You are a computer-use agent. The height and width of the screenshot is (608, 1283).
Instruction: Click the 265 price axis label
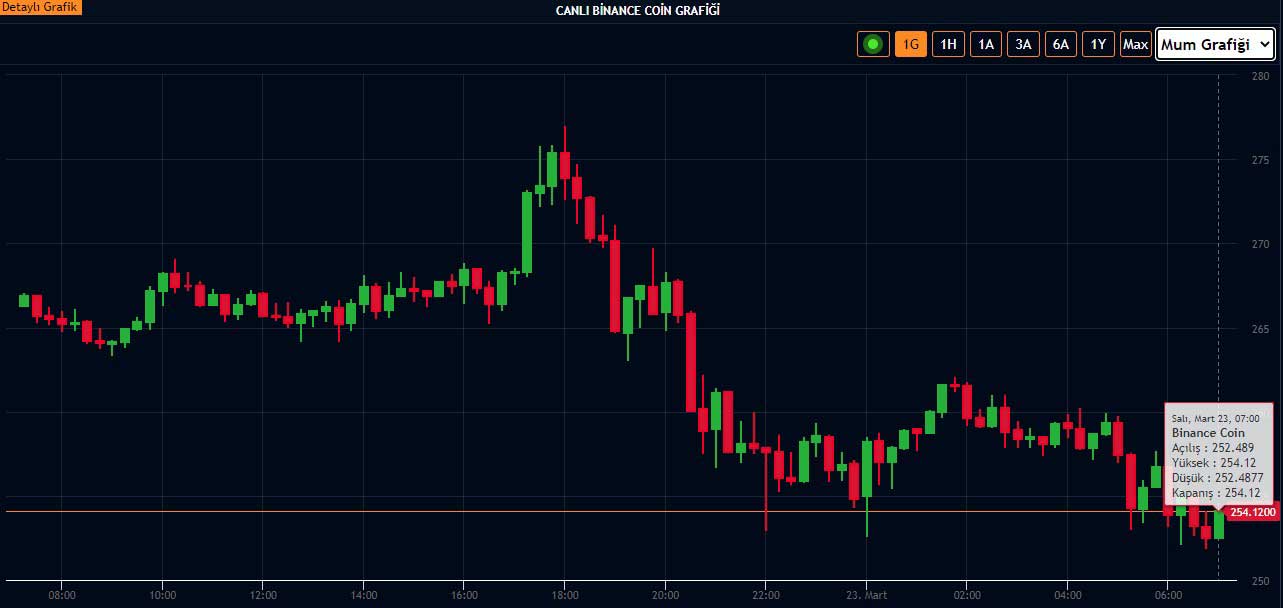[1259, 329]
